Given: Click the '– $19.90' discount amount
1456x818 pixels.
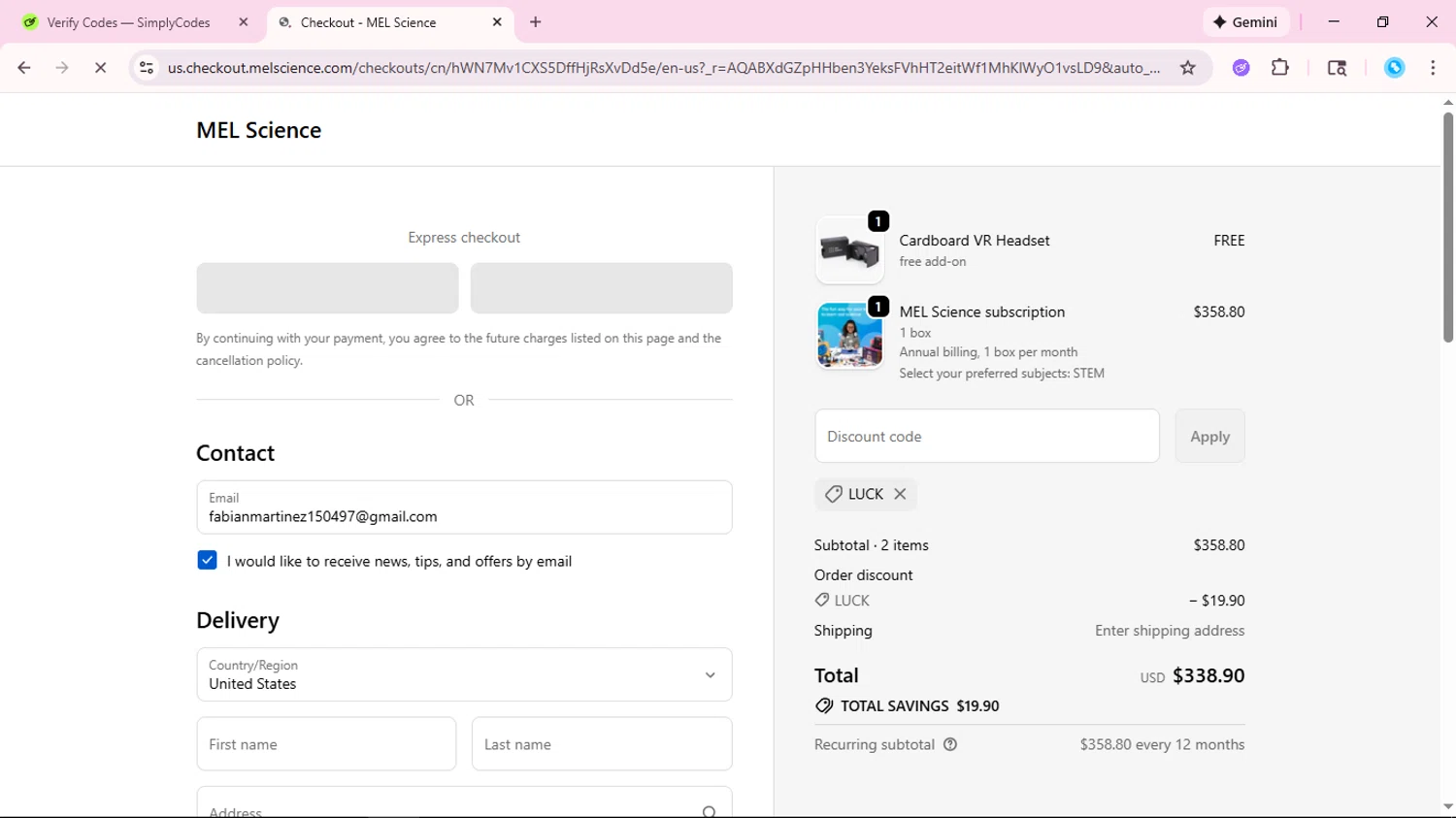Looking at the screenshot, I should point(1216,601).
